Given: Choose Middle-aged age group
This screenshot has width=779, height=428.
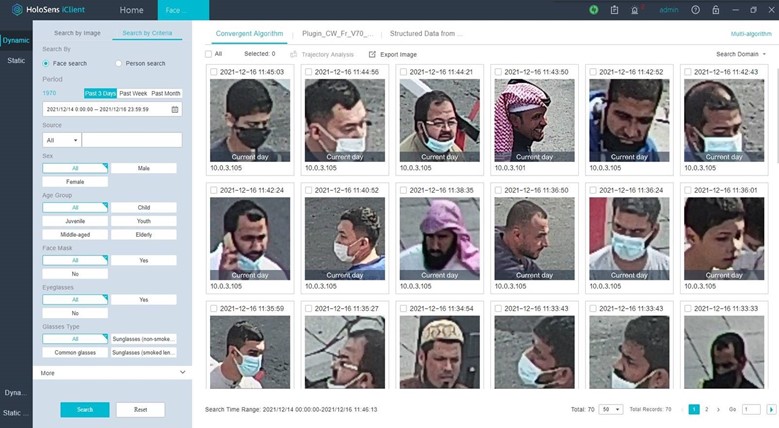Looking at the screenshot, I should point(75,235).
